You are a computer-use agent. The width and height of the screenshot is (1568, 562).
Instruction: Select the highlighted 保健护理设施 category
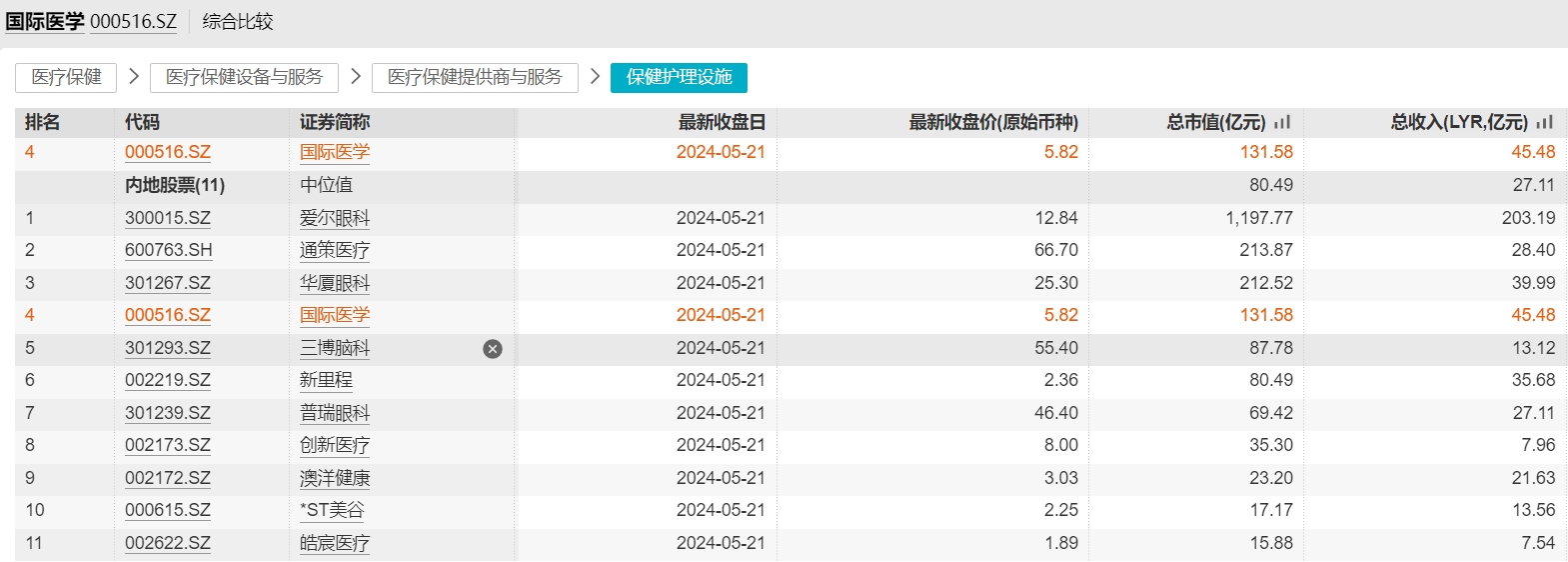point(679,77)
